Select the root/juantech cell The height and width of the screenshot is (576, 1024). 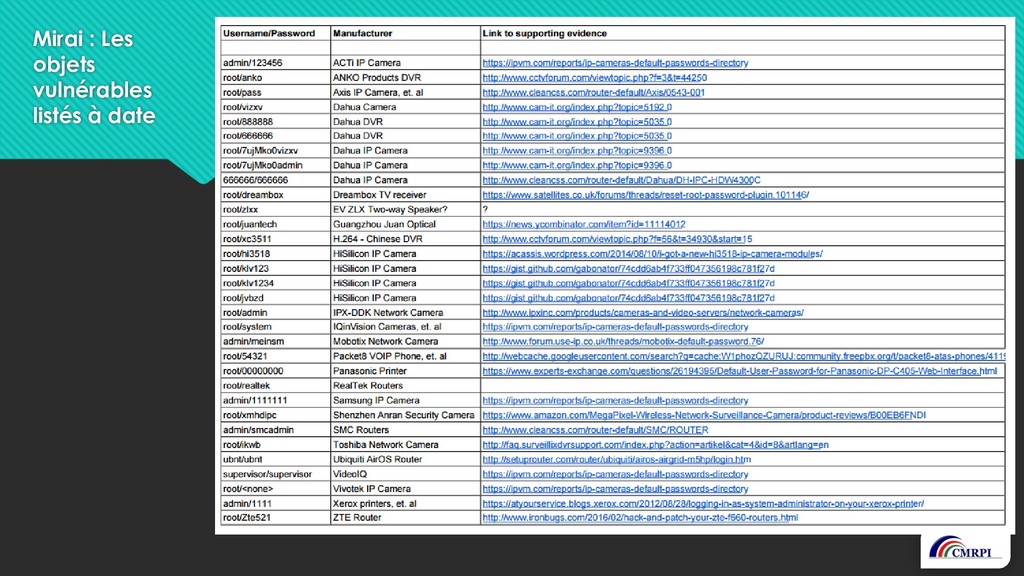click(x=276, y=224)
